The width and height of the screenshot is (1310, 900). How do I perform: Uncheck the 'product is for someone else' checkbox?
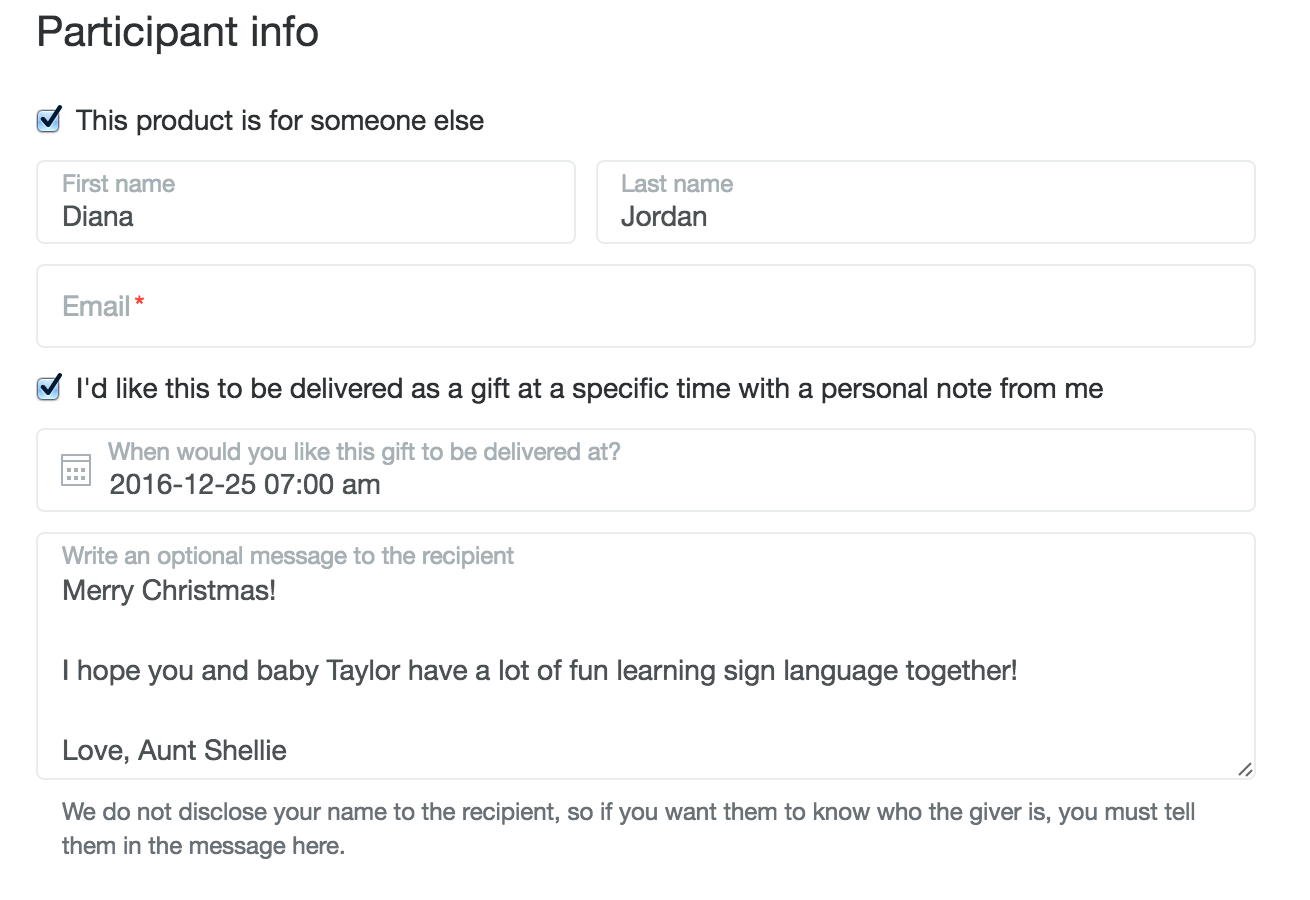point(48,120)
